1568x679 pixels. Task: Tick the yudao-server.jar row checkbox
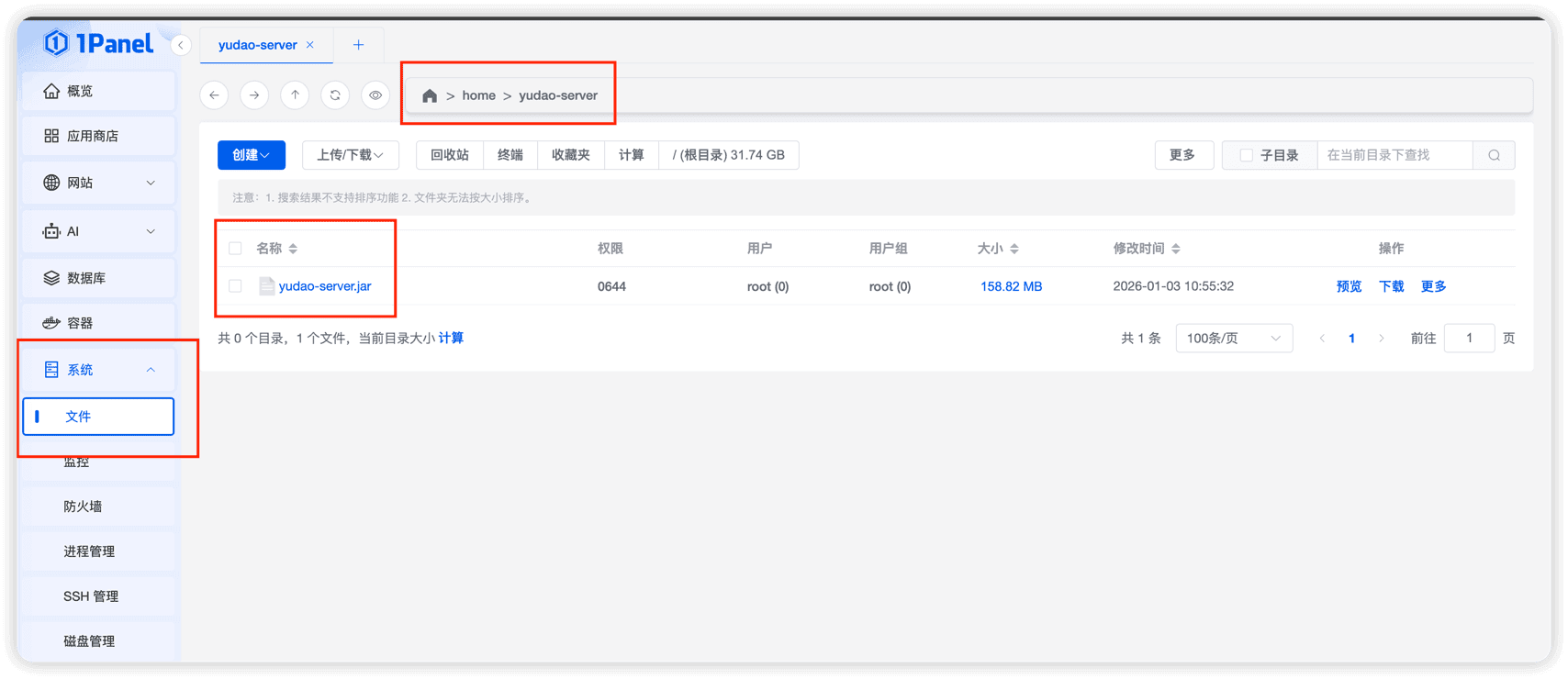click(x=235, y=286)
